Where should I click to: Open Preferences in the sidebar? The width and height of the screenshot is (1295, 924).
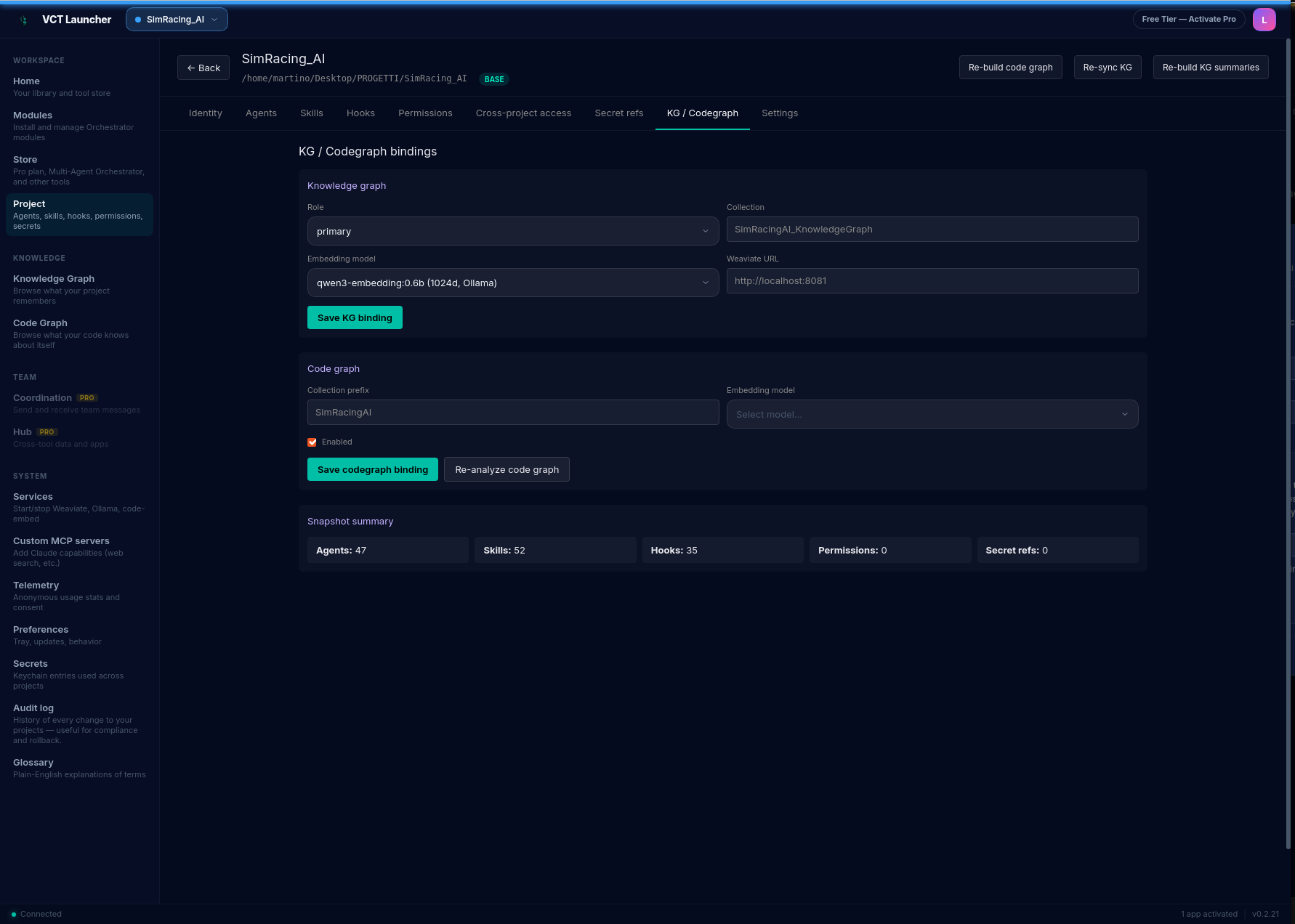[x=79, y=635]
